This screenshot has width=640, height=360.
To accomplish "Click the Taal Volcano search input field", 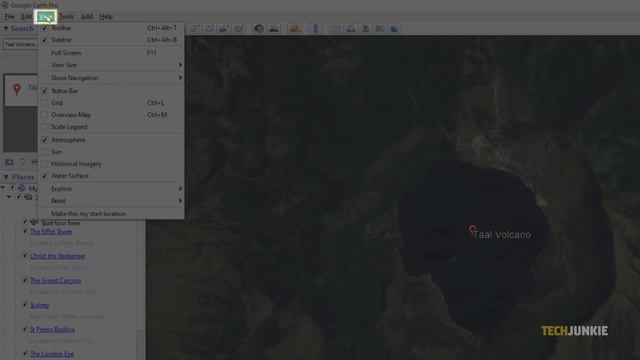I will coord(20,44).
